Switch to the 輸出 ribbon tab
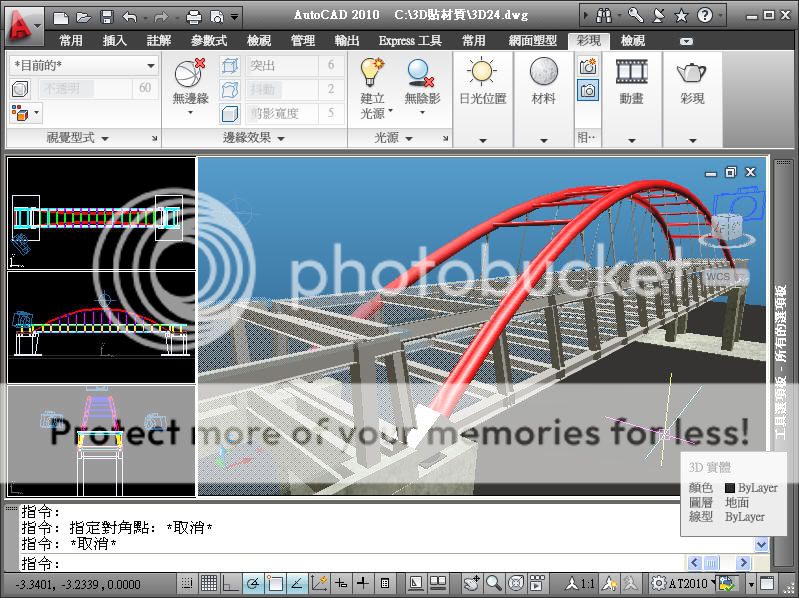 tap(347, 41)
